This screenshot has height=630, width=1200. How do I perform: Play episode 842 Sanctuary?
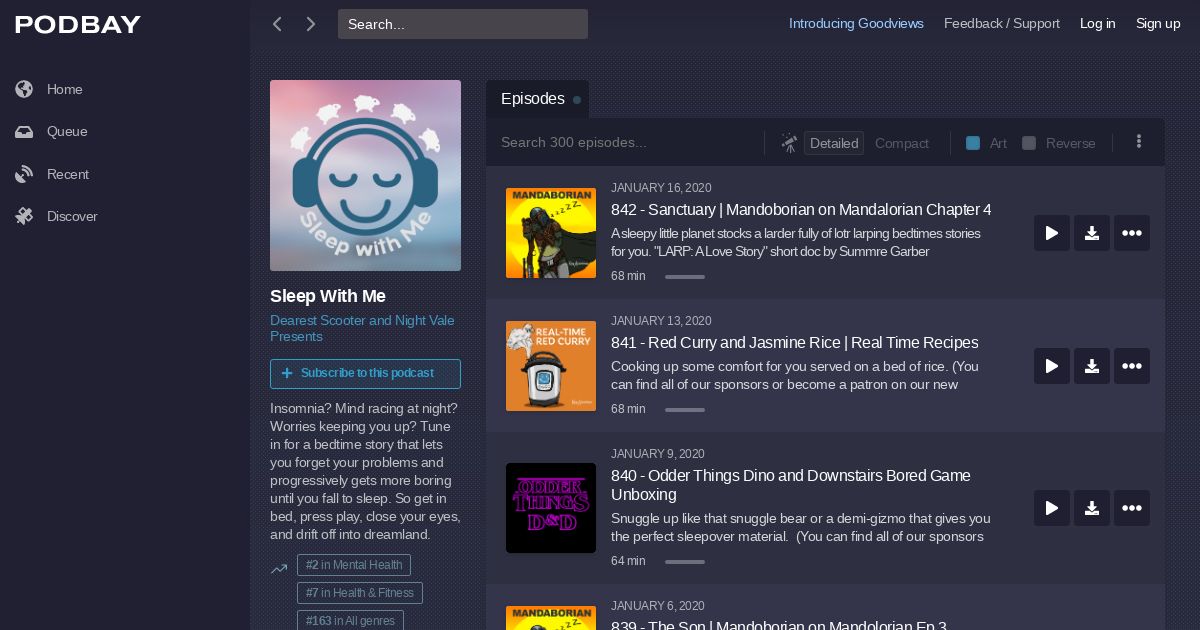(x=1052, y=233)
